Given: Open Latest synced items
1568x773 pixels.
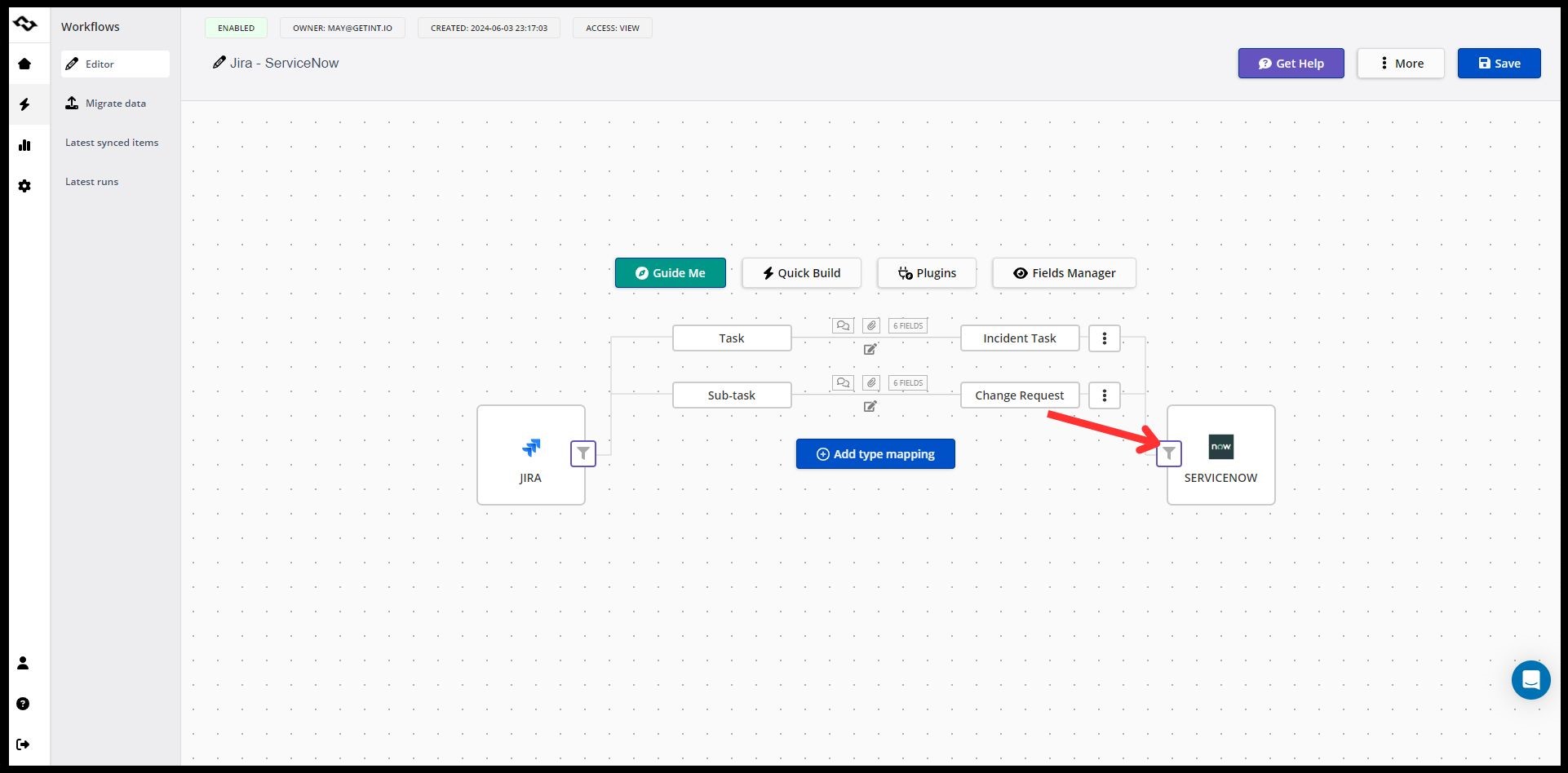Looking at the screenshot, I should (x=112, y=143).
